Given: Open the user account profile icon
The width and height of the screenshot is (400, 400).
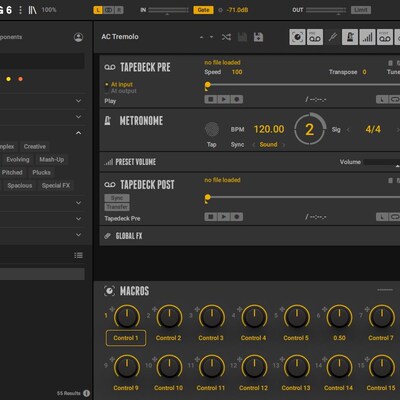Looking at the screenshot, I should [78, 37].
